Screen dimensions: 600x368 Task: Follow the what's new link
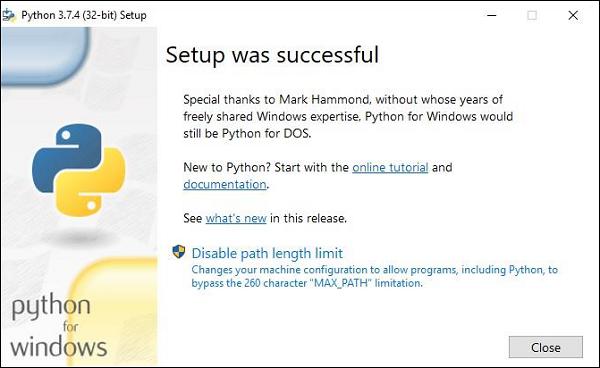[x=236, y=218]
